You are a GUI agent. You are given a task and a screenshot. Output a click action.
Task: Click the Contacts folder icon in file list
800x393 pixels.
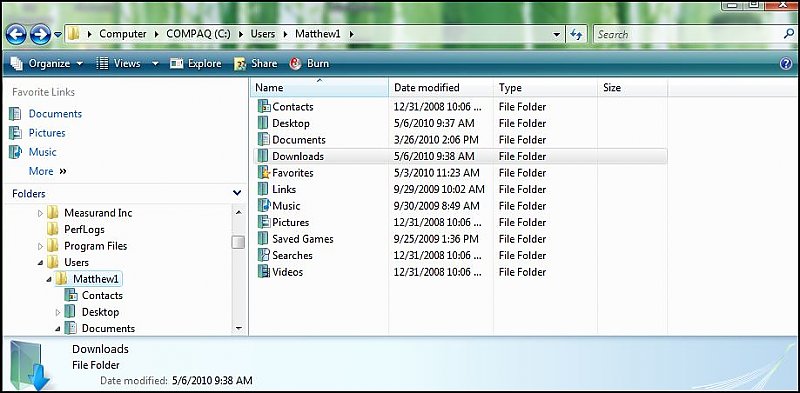click(x=263, y=107)
